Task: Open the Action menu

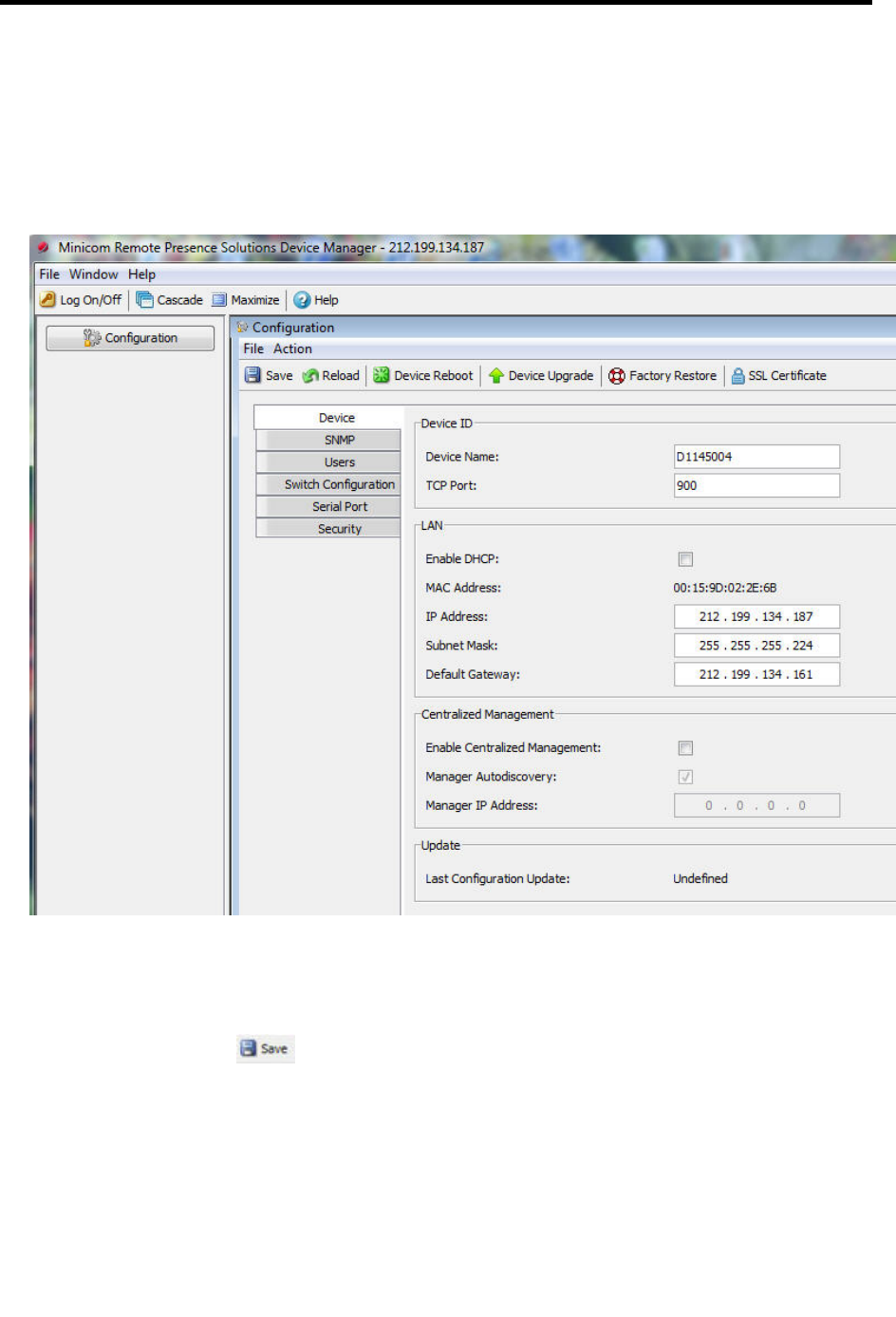Action: (292, 348)
